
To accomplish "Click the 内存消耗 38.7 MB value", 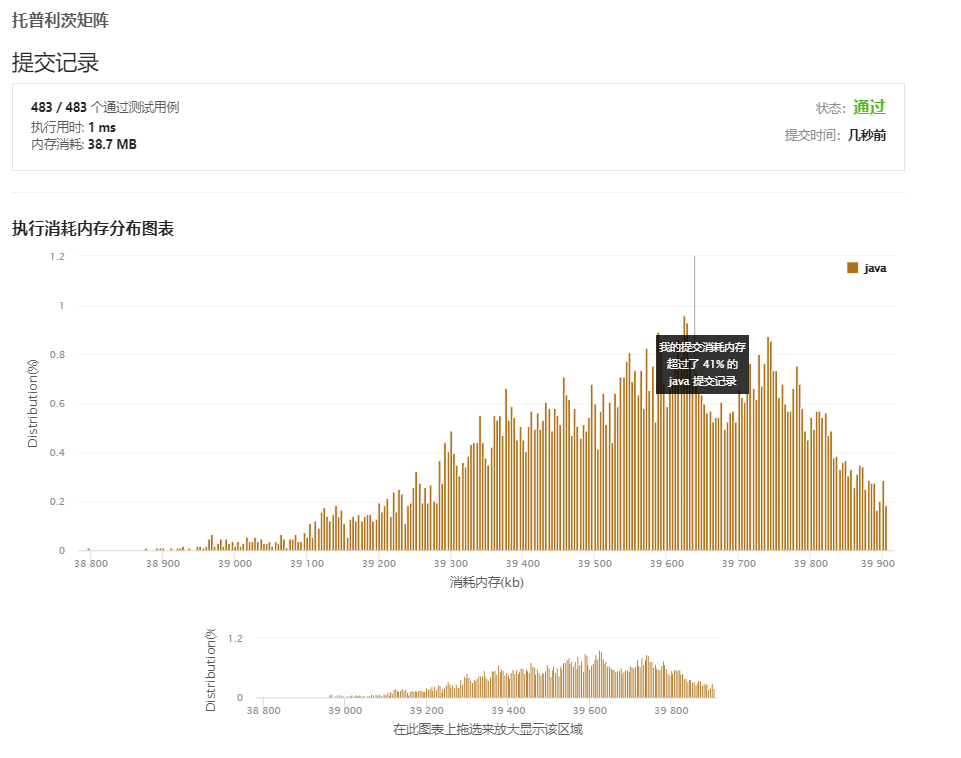I will 112,145.
